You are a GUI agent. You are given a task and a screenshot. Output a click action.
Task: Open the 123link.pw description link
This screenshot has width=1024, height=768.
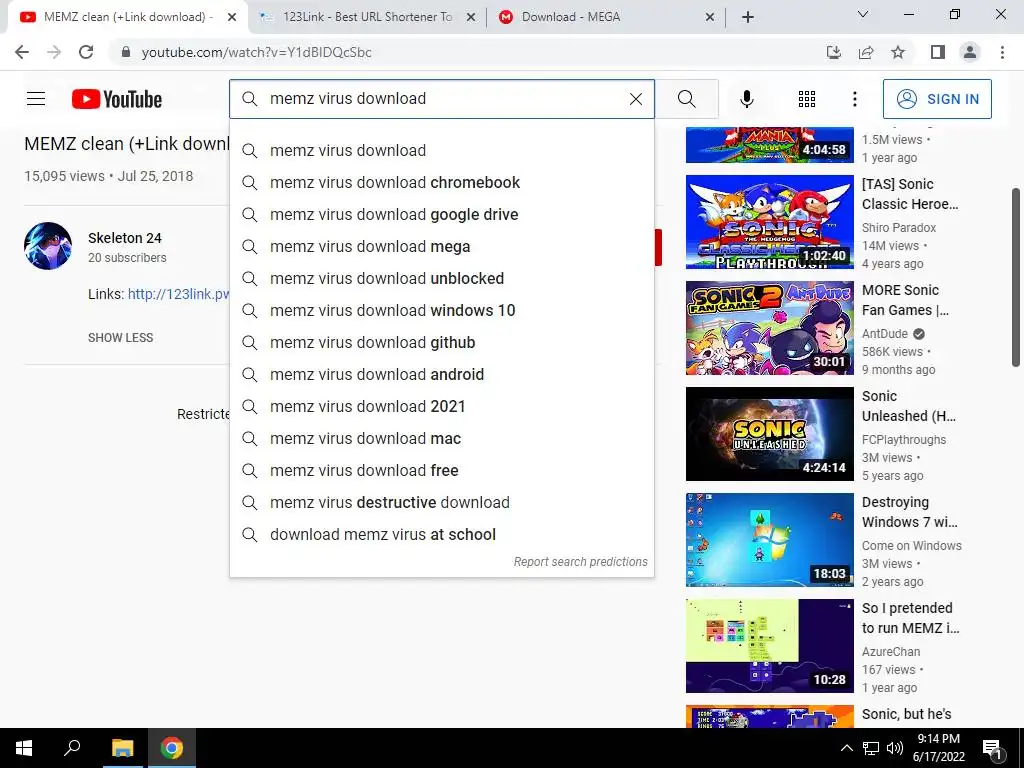click(178, 294)
